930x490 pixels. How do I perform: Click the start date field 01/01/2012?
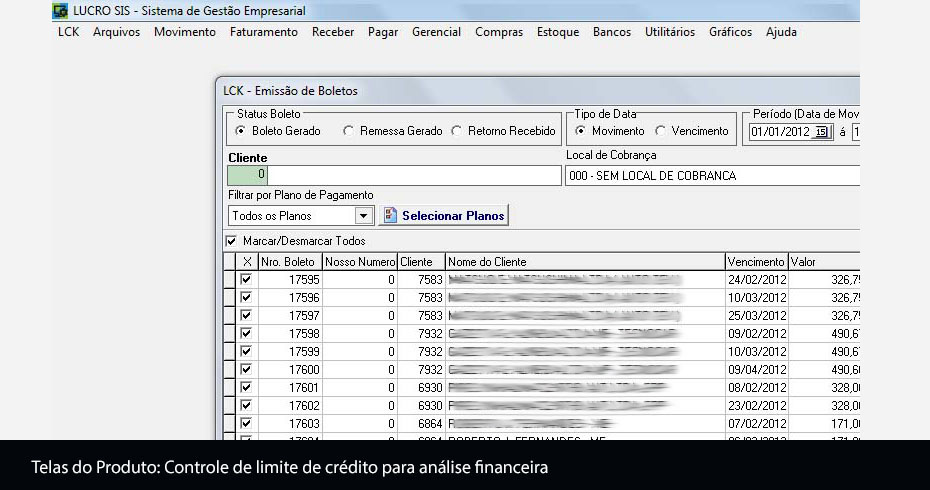click(781, 132)
